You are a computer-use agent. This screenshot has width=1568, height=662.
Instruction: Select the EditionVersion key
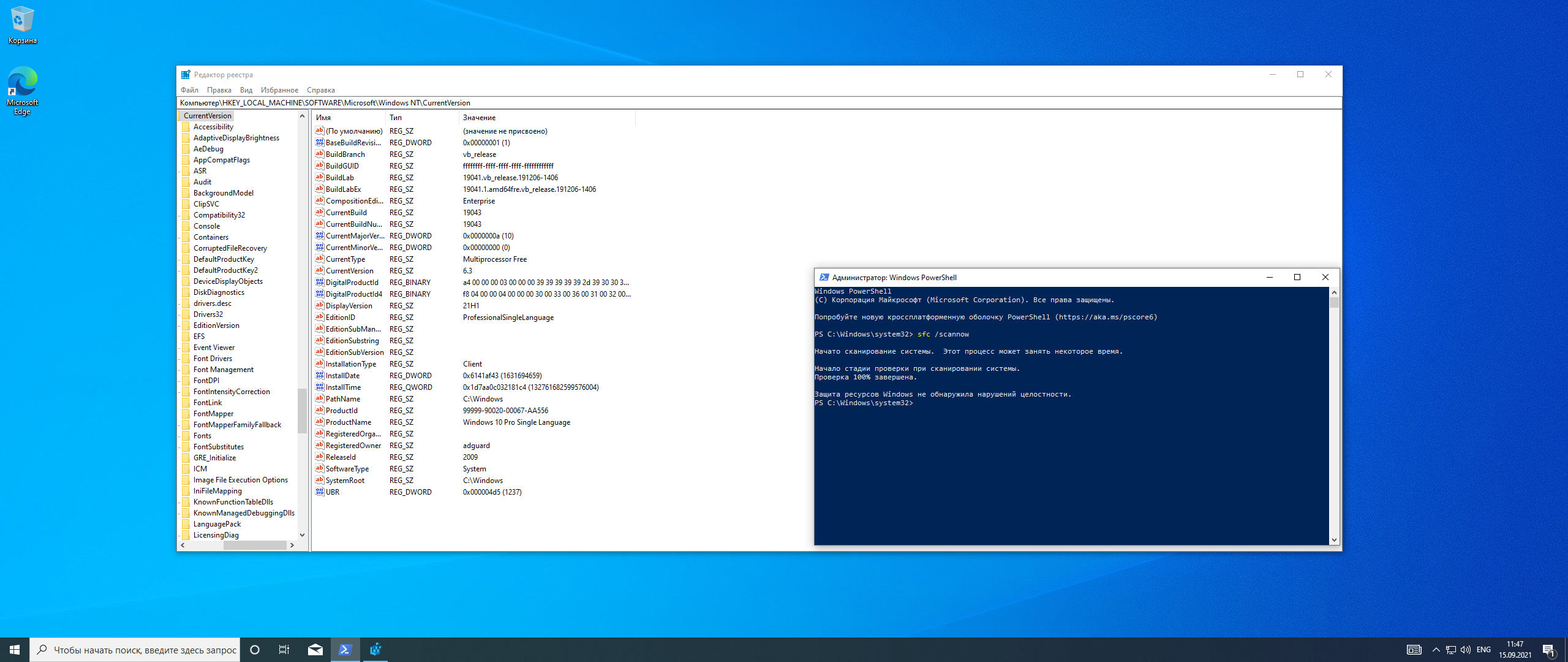(216, 325)
